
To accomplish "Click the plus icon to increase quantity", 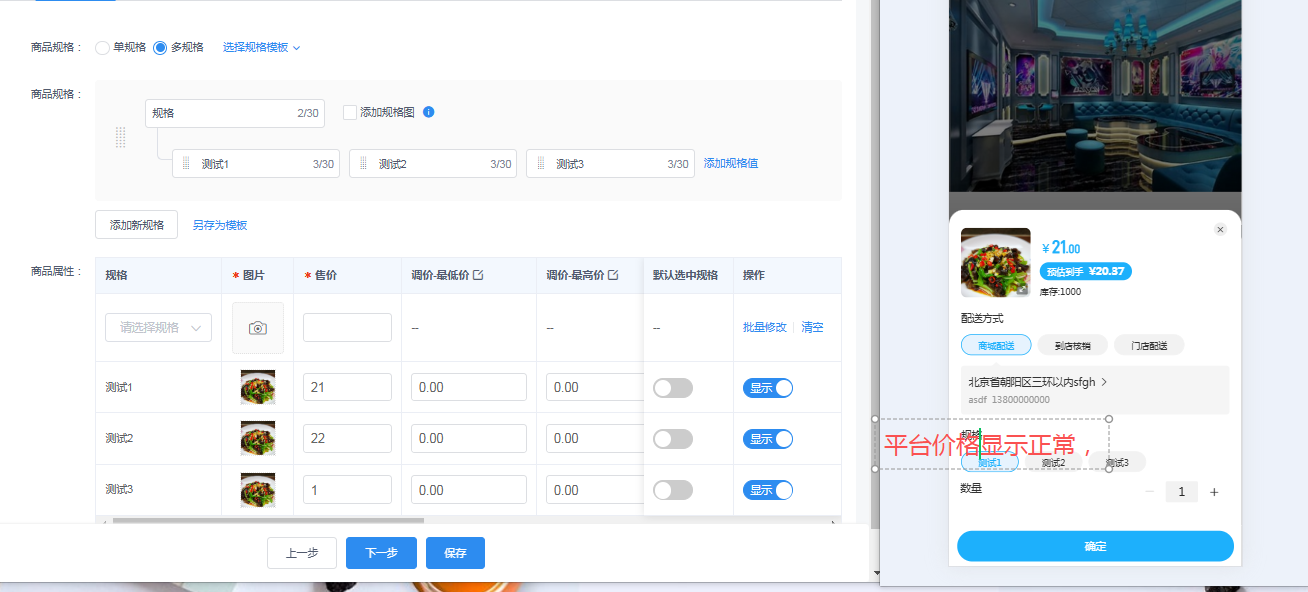I will [1214, 492].
